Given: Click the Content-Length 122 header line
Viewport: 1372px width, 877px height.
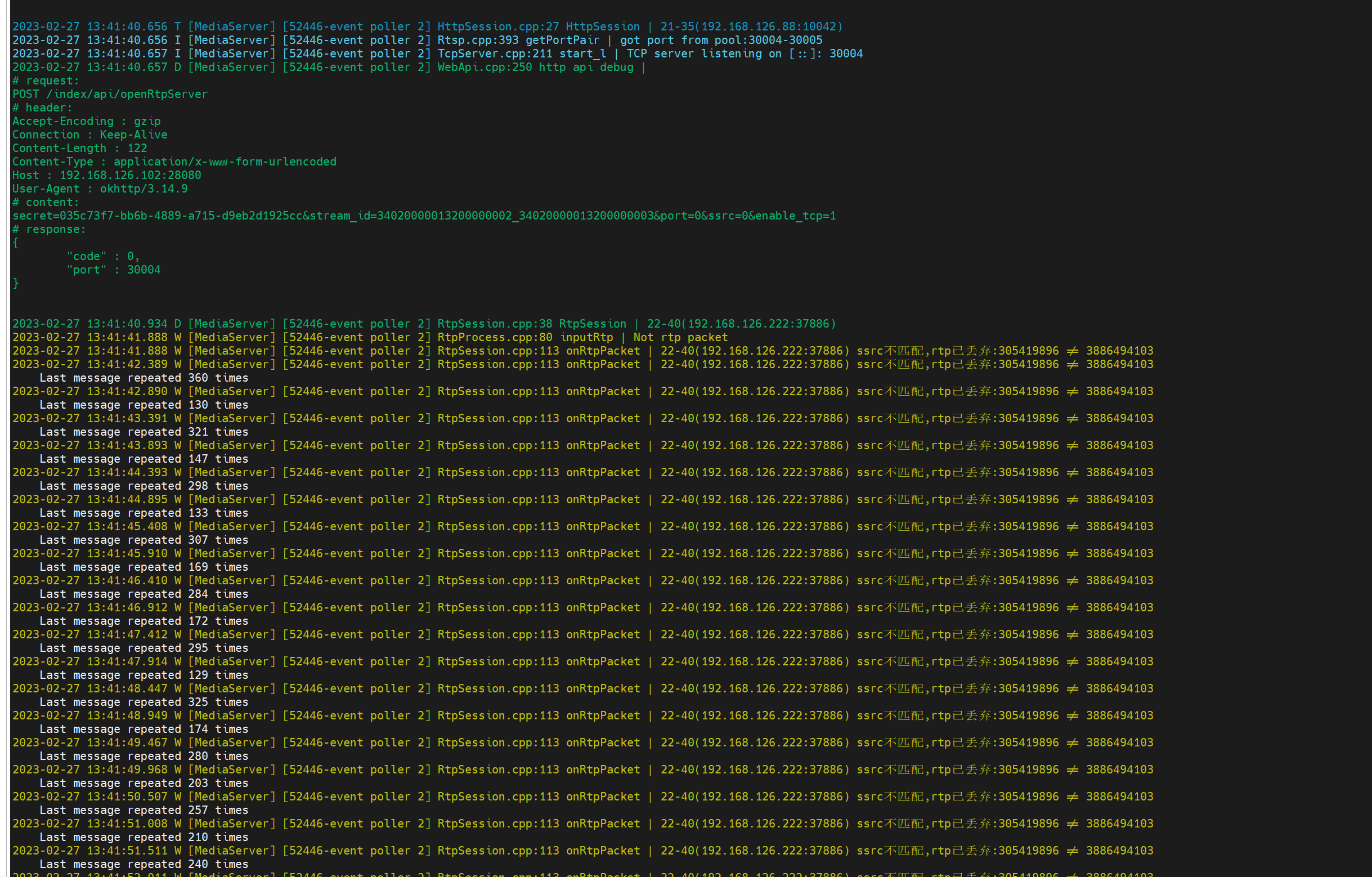Looking at the screenshot, I should [79, 147].
